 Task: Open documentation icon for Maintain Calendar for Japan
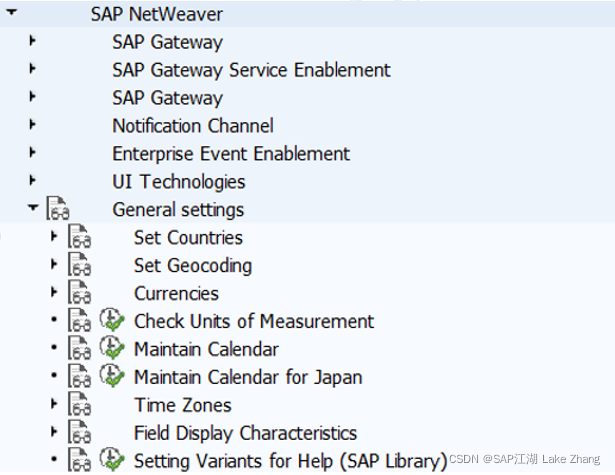tap(79, 376)
